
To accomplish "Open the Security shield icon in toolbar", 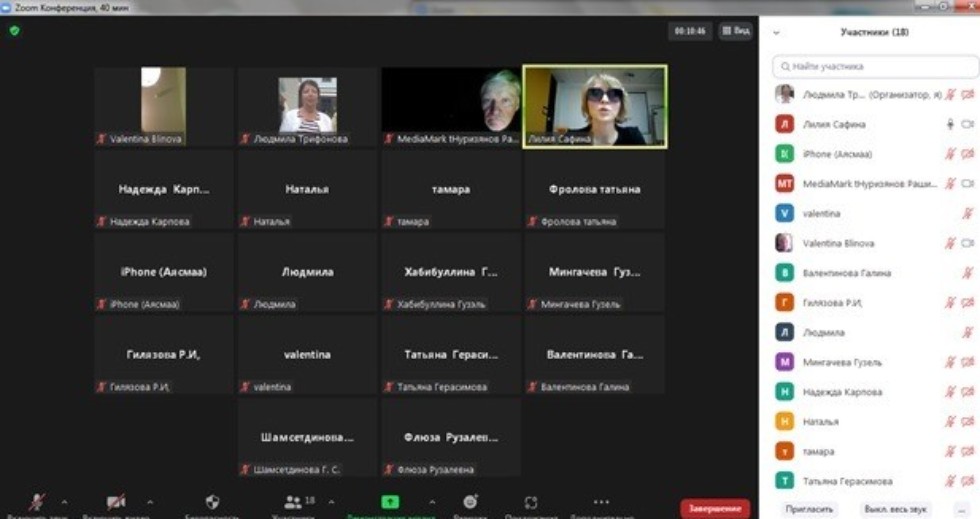I will [x=211, y=503].
